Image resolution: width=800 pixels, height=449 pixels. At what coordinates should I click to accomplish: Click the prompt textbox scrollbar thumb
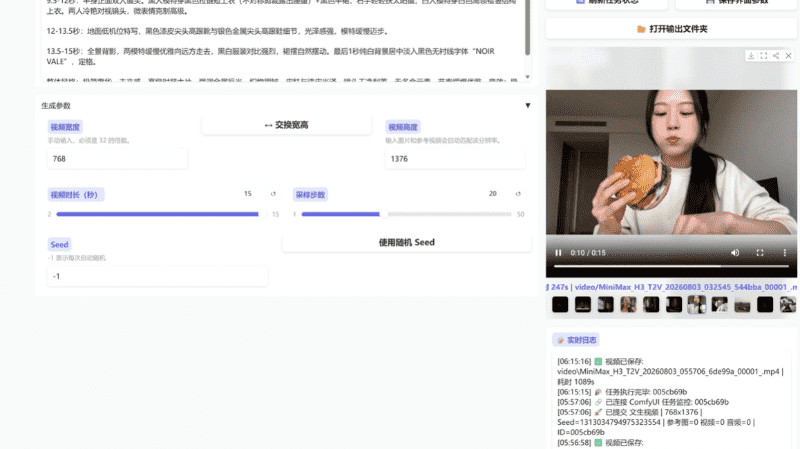(528, 28)
